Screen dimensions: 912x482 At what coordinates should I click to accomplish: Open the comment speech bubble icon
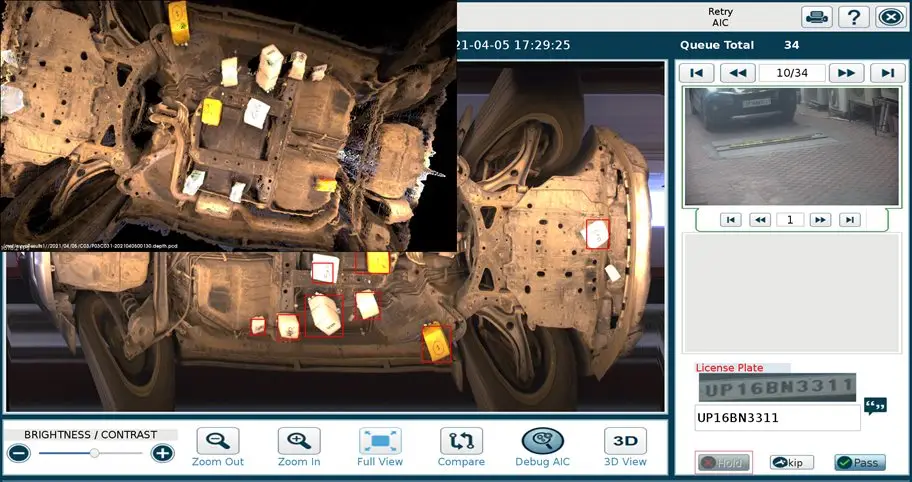tap(875, 406)
